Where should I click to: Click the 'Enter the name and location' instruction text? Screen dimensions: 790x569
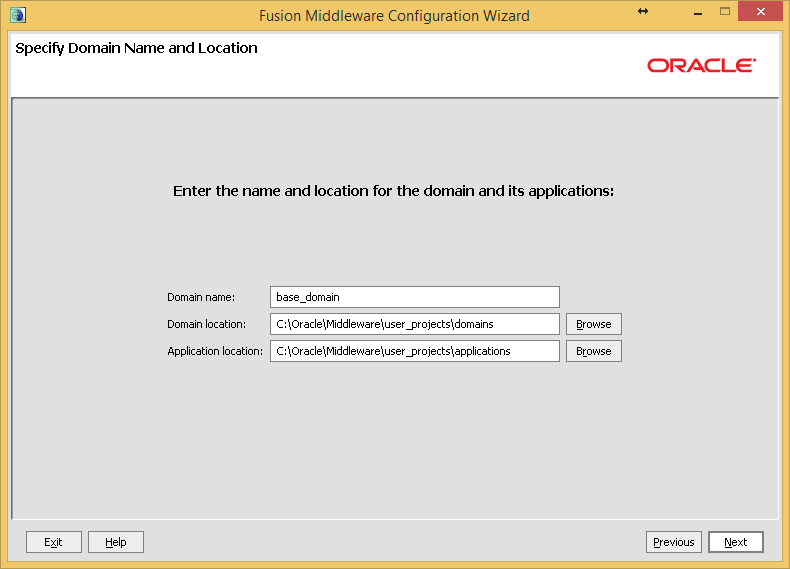[393, 191]
